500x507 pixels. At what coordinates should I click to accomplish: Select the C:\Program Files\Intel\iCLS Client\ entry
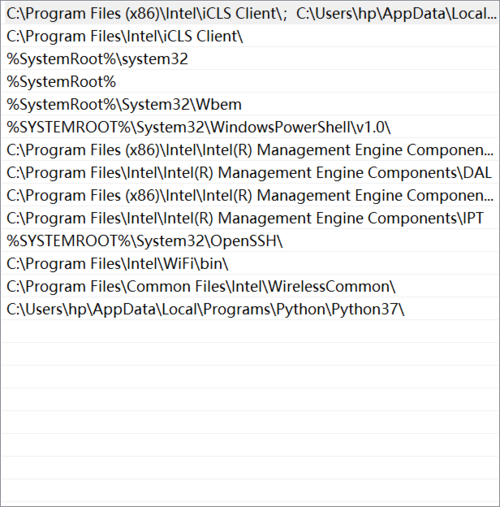click(251, 36)
